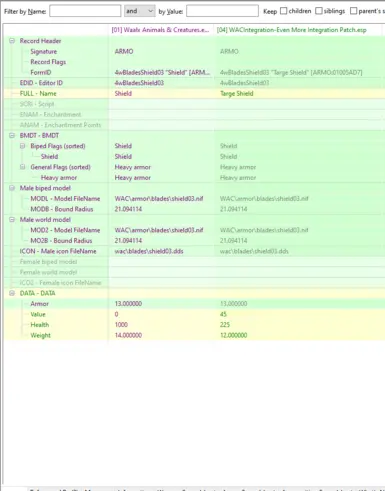Viewport: 385px width, 491px height.
Task: Enable the Keep children checkbox
Action: tap(283, 11)
